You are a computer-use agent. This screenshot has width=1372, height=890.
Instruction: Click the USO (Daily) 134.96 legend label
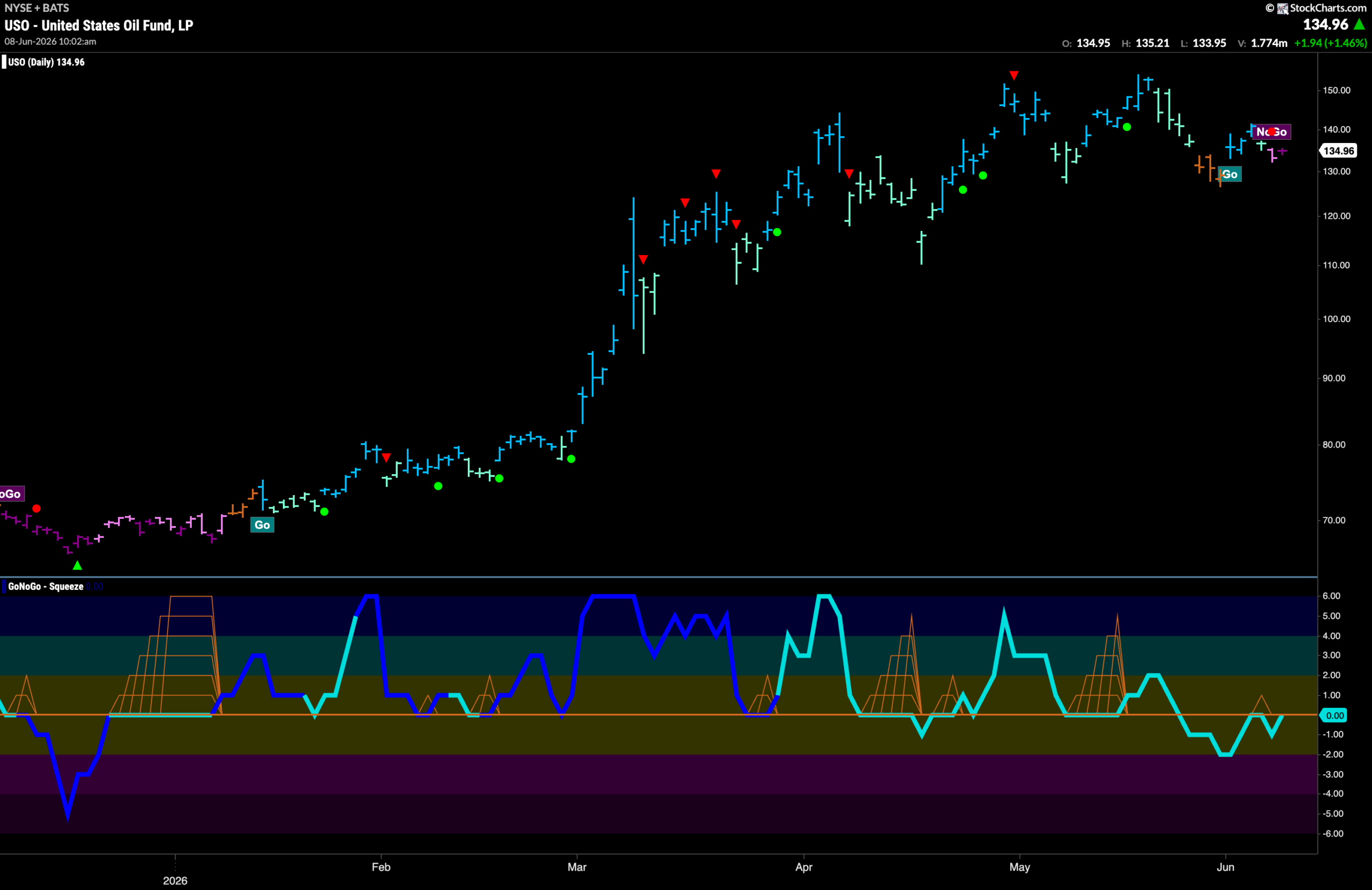[x=46, y=62]
